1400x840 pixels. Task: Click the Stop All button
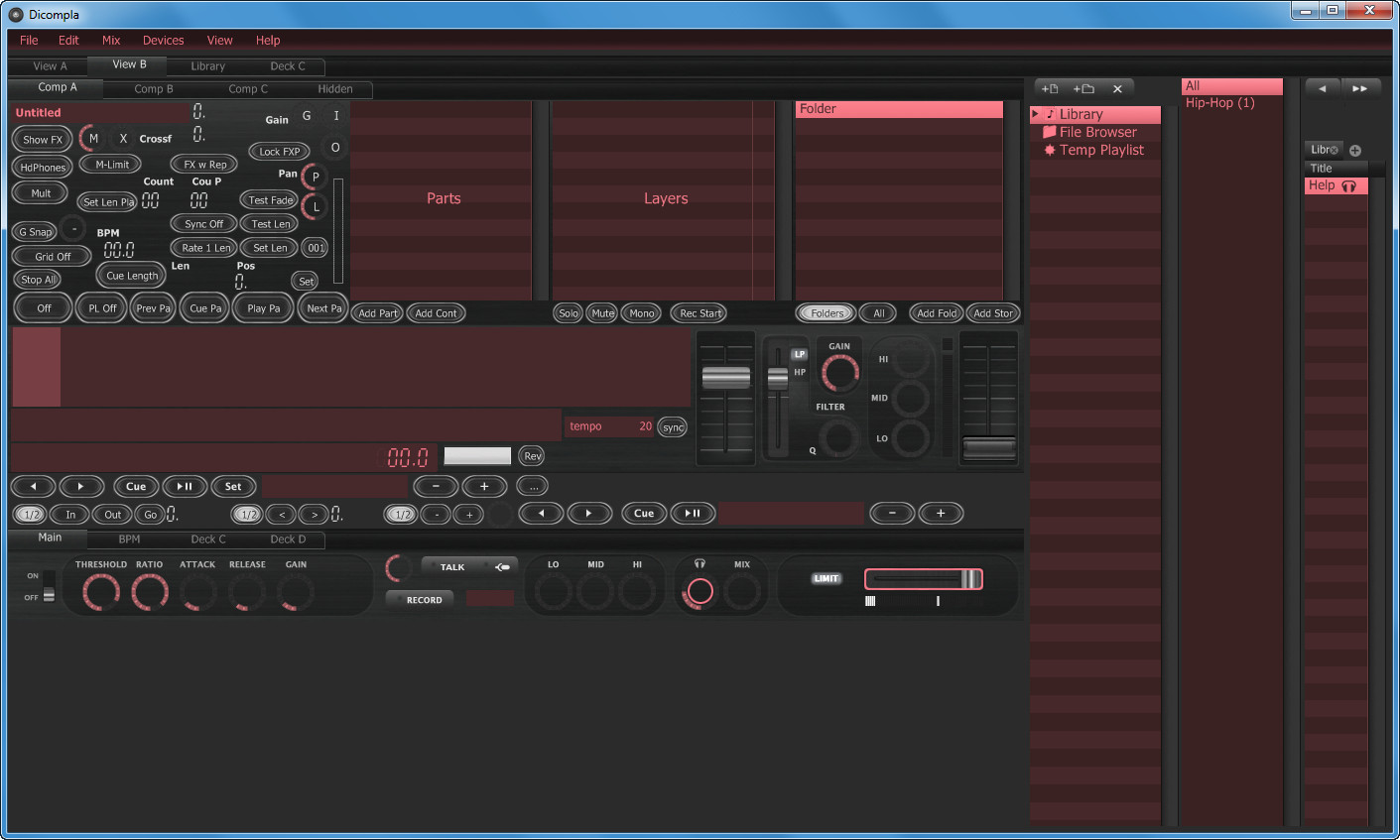pyautogui.click(x=38, y=280)
